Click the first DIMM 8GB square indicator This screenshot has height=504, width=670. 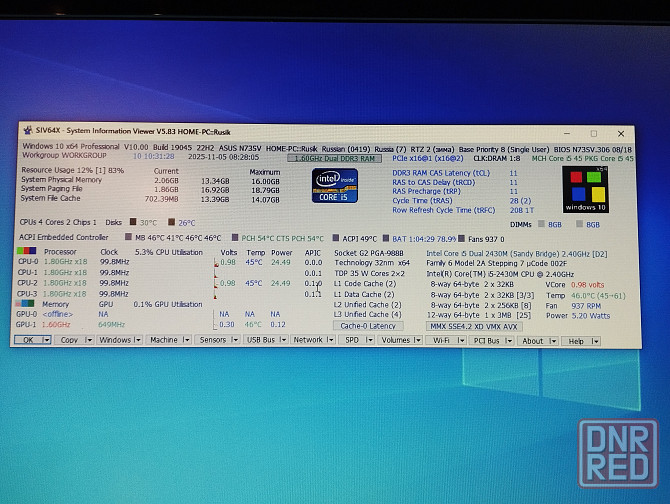543,225
